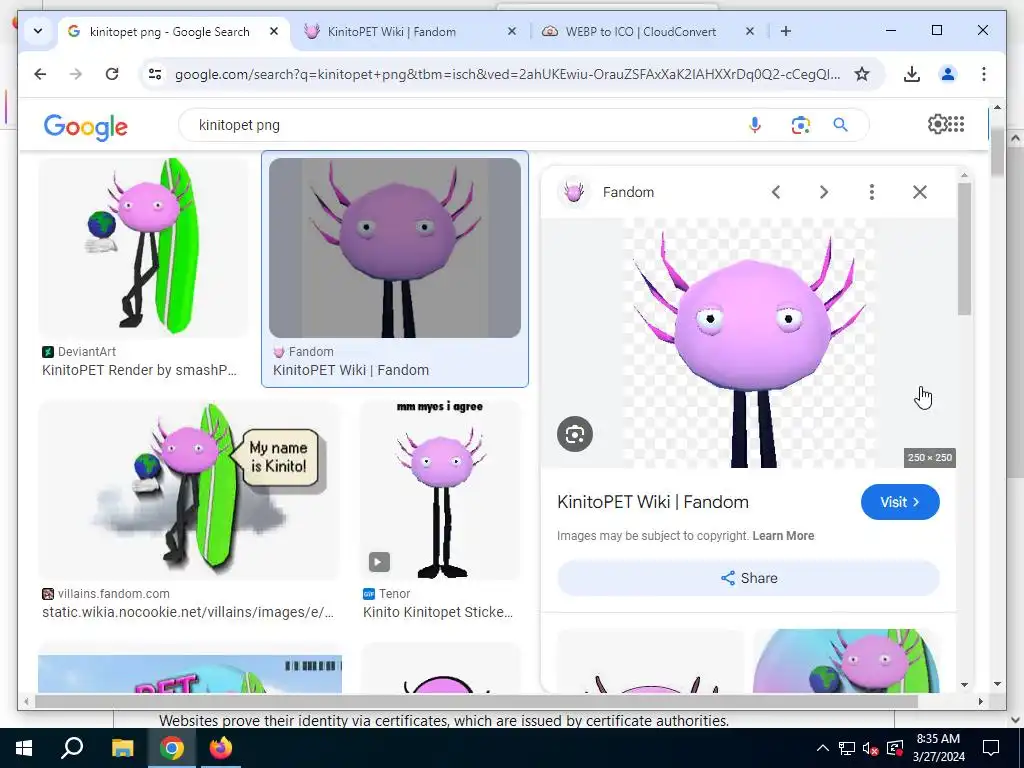Select the Fandom KinitoPET Wiki result thumbnail
1024x768 pixels.
pos(394,248)
